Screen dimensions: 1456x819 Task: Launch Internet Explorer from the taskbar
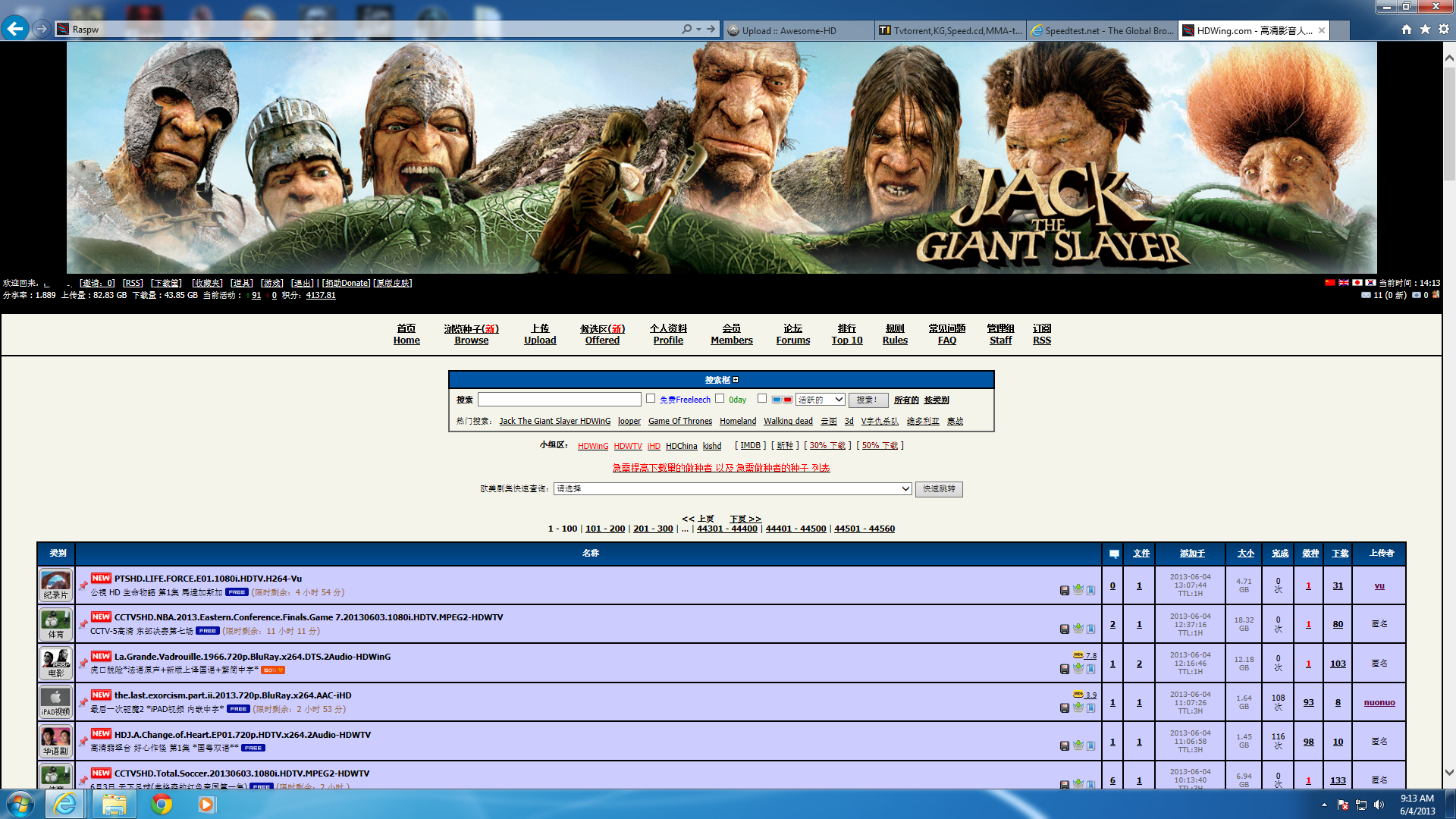tap(65, 804)
